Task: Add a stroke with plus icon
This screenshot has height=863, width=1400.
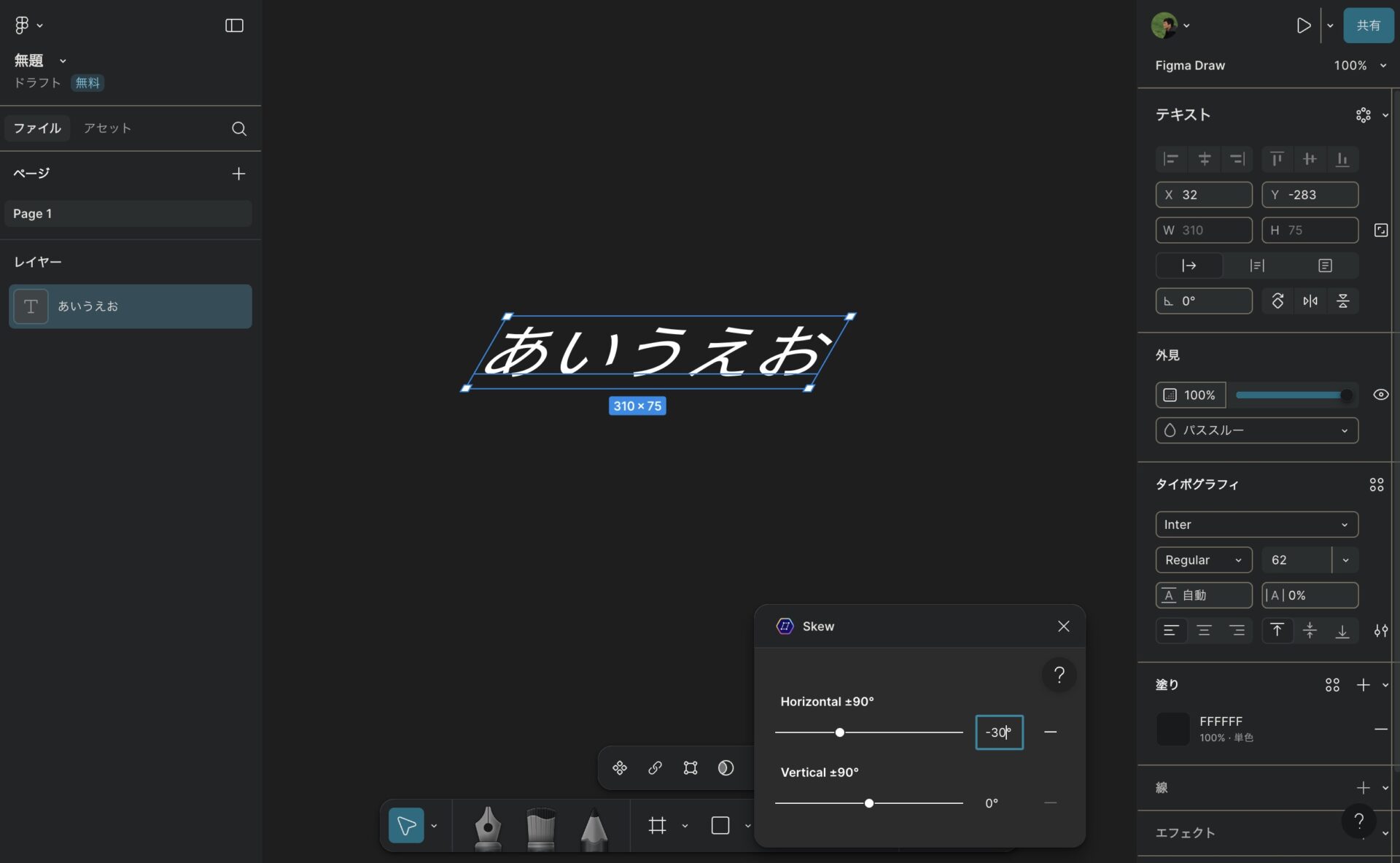Action: pyautogui.click(x=1363, y=788)
